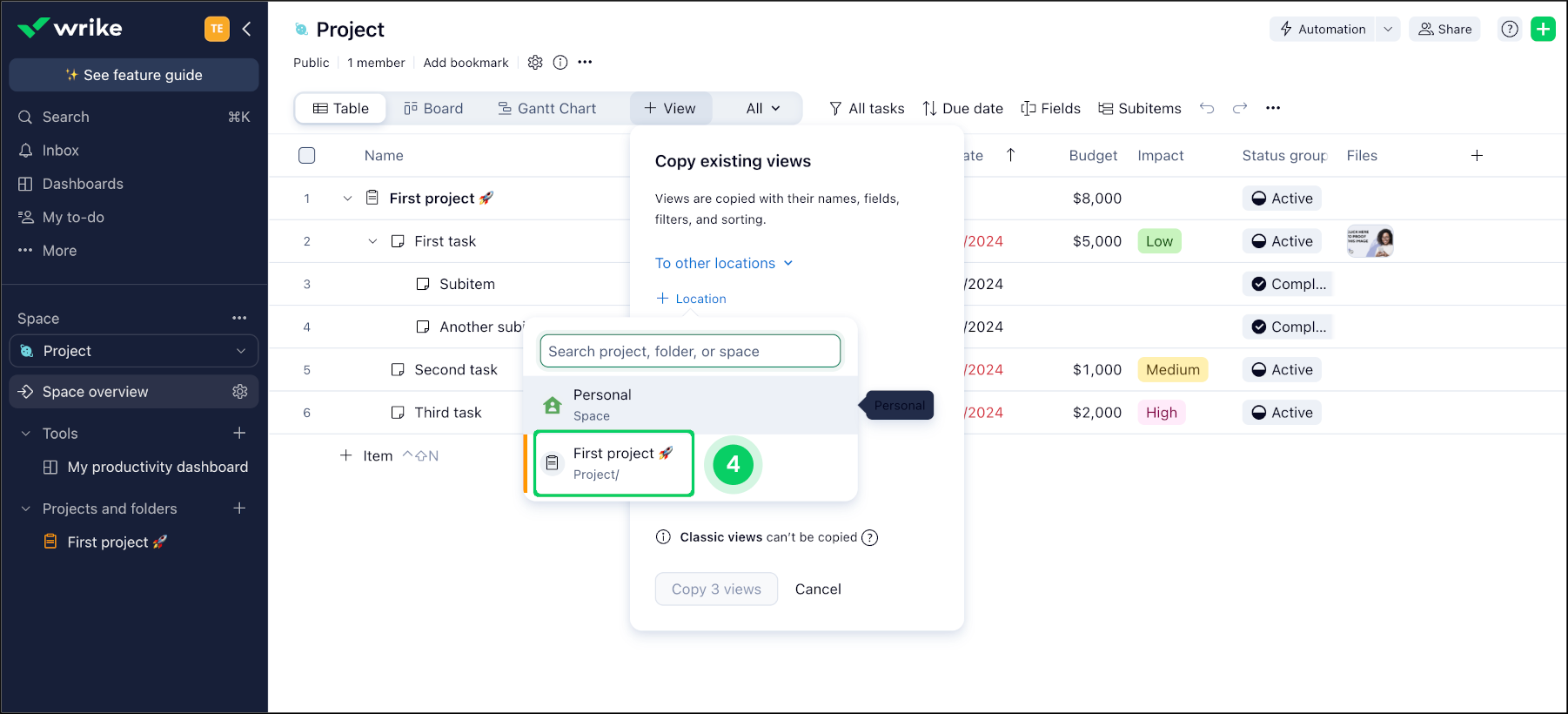
Task: Toggle the select all checkbox in header
Action: 306,156
